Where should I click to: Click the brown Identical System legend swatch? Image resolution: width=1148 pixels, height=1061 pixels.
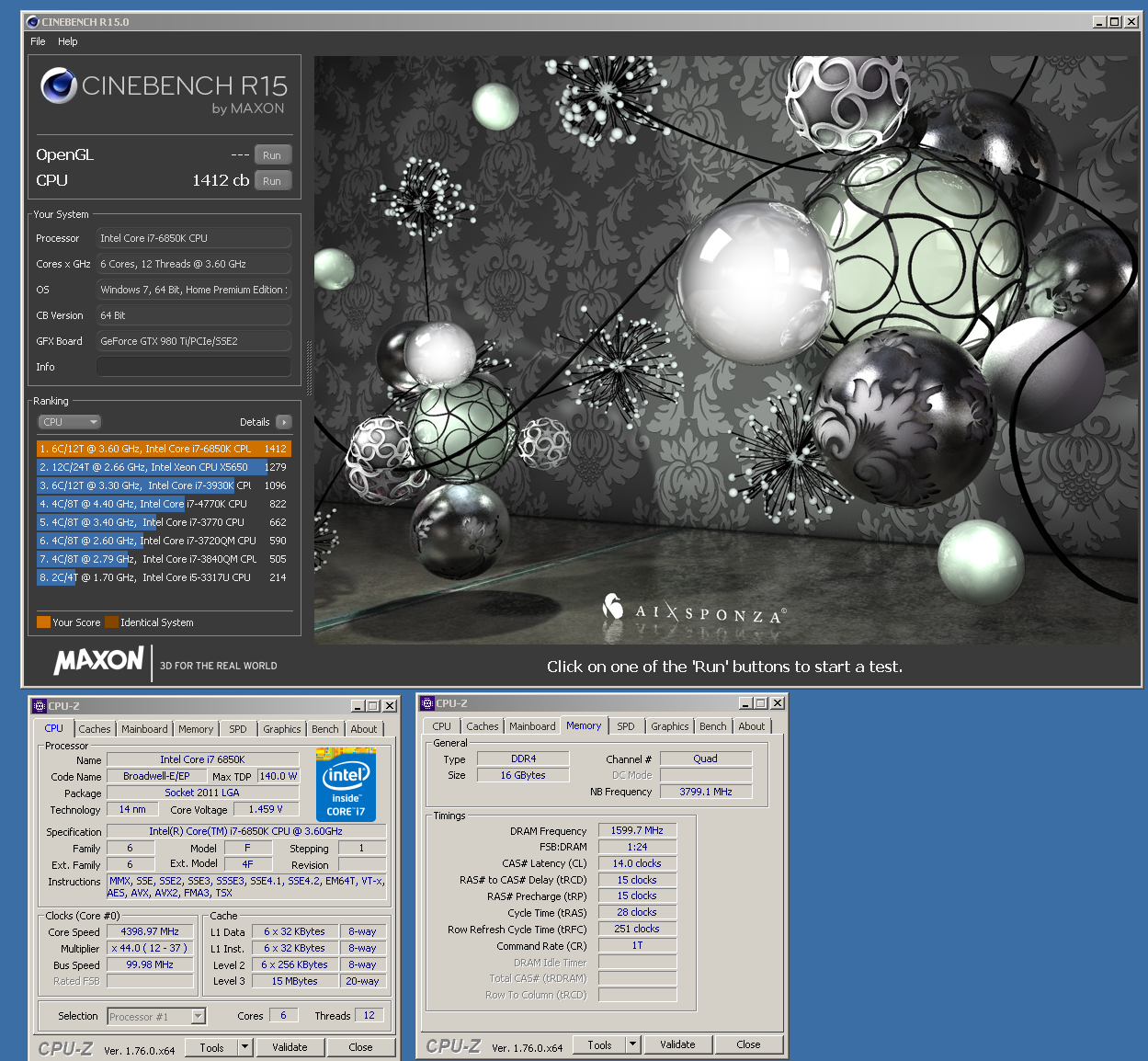point(111,622)
